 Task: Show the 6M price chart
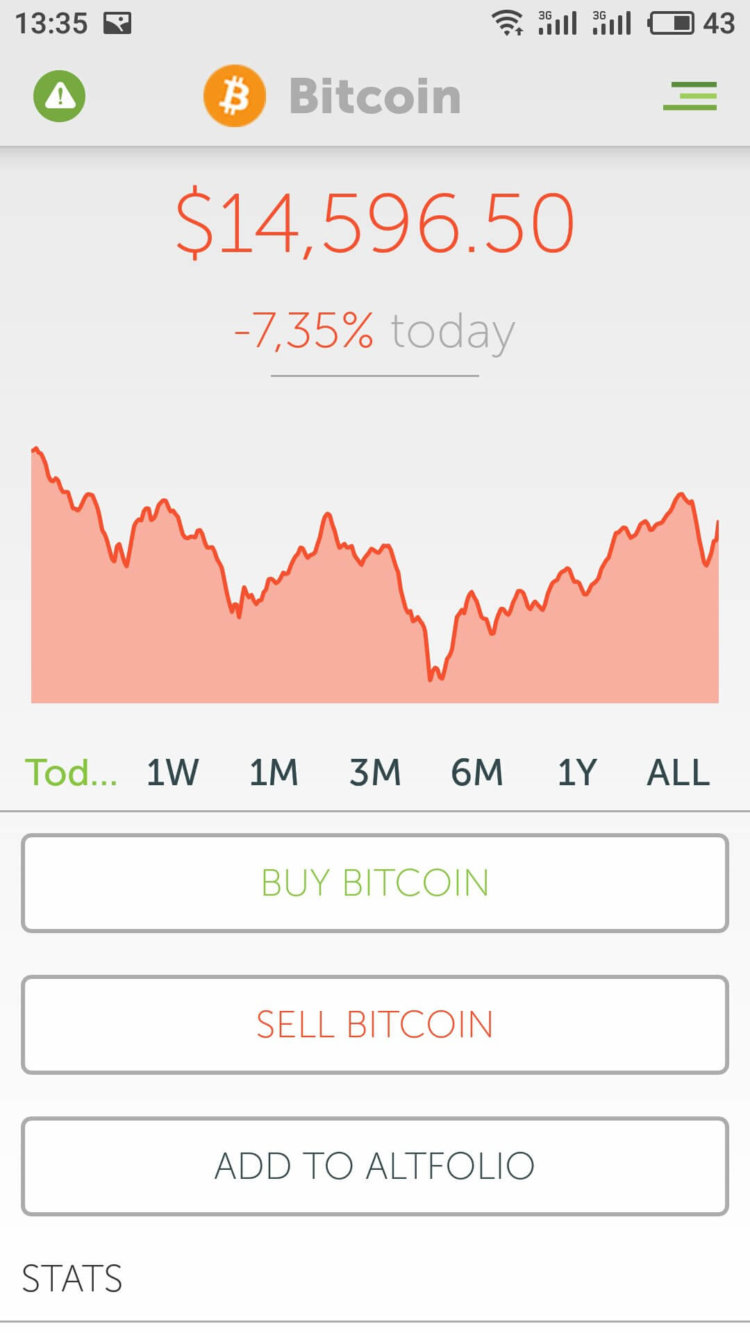click(476, 773)
